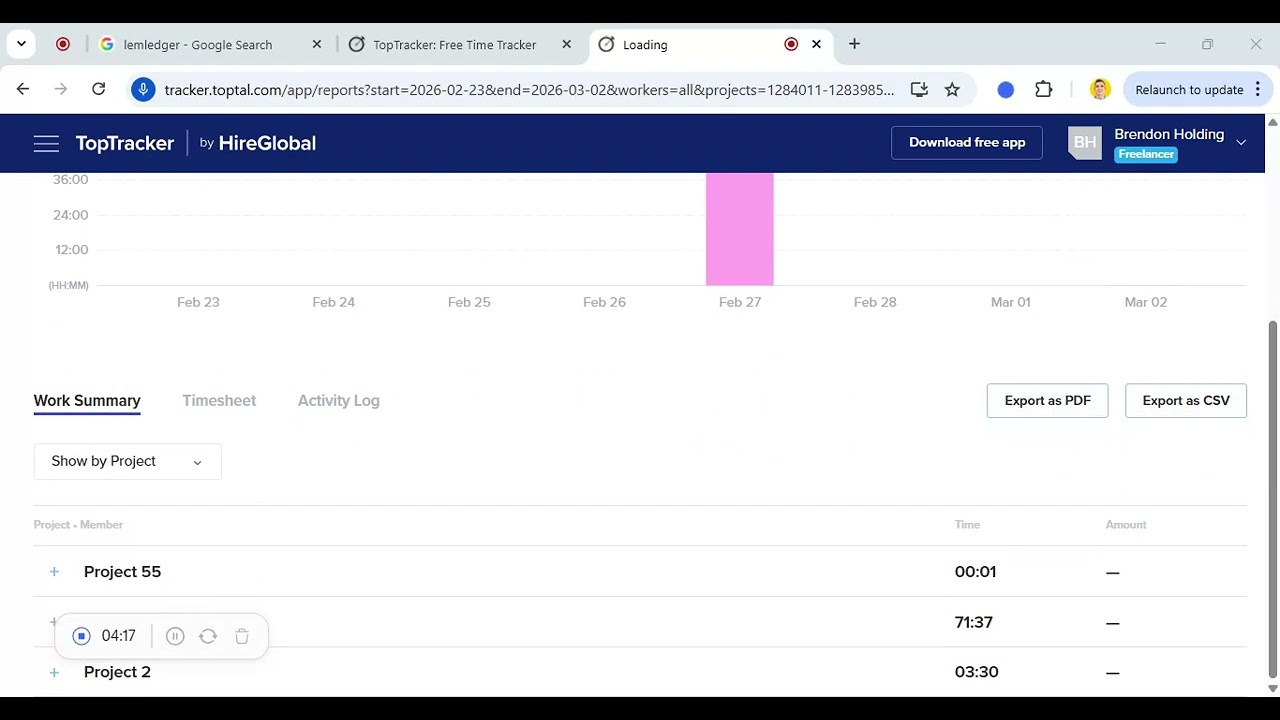Viewport: 1280px width, 720px height.
Task: Click the Mar 02 axis label
Action: (1146, 302)
